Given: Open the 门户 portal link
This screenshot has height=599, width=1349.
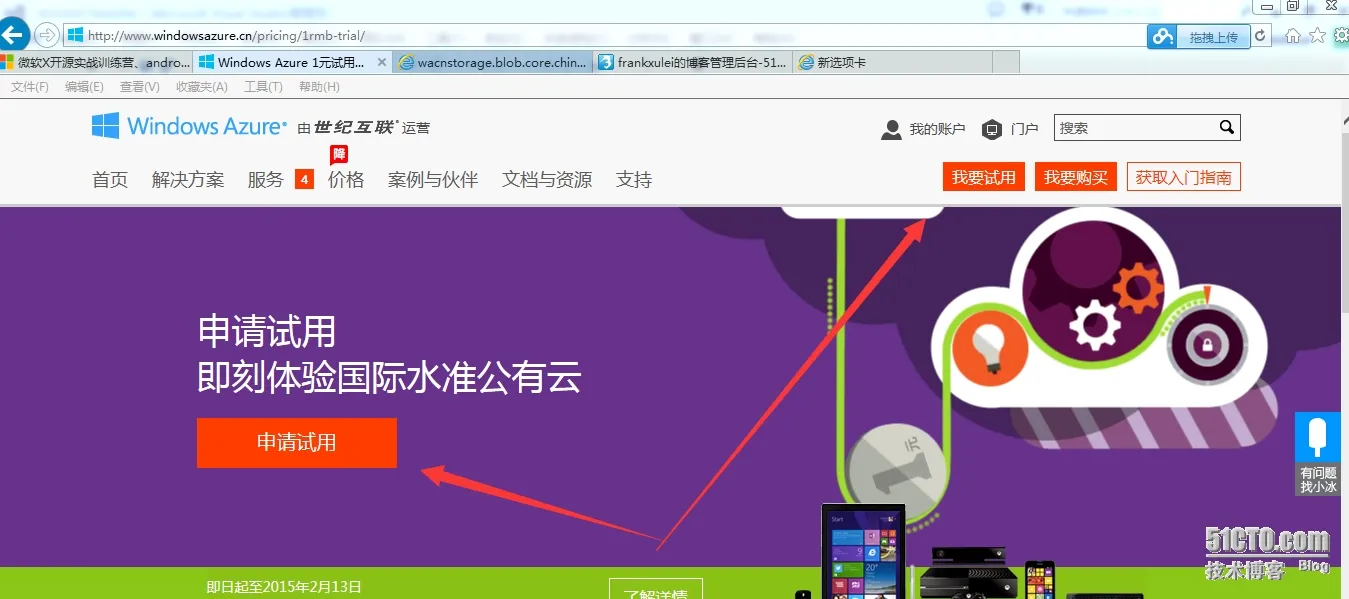Looking at the screenshot, I should (x=1024, y=129).
